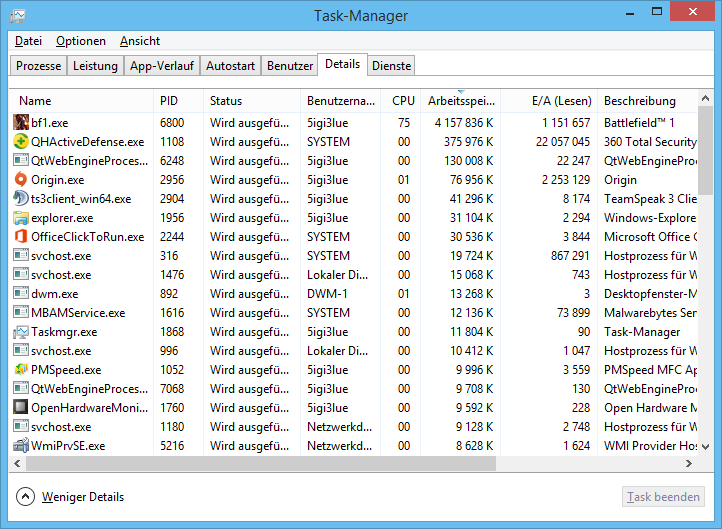The width and height of the screenshot is (722, 529).
Task: Select the QHActiveDefense.exe process icon
Action: (x=21, y=142)
